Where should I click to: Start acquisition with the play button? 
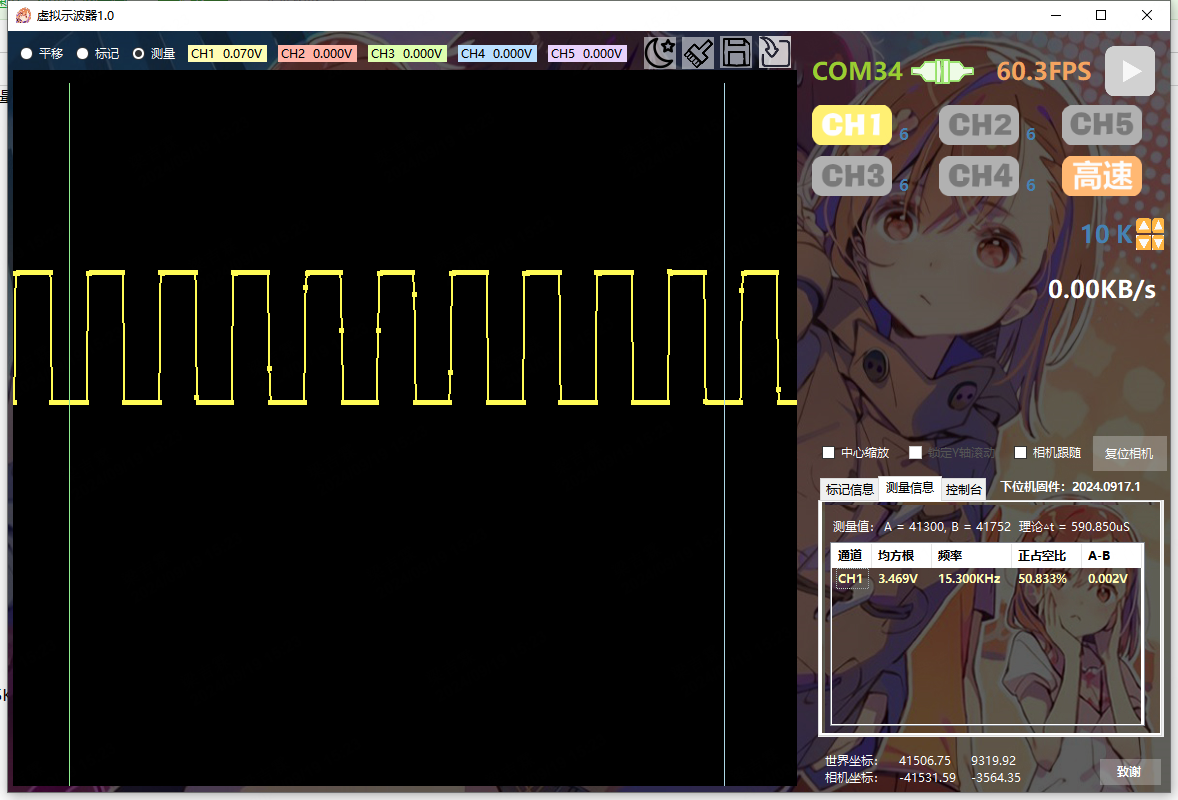point(1130,71)
